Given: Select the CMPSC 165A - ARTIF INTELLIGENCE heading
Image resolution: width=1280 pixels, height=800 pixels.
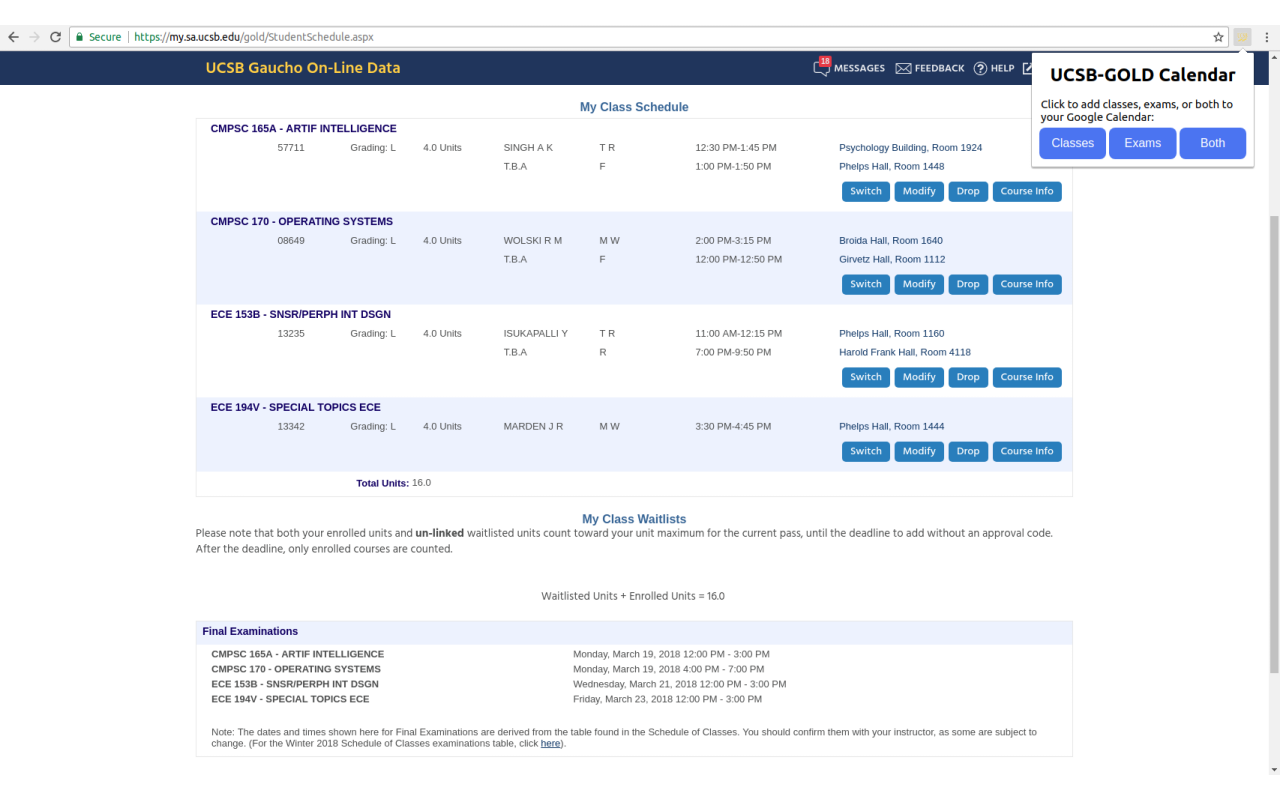Looking at the screenshot, I should point(303,129).
